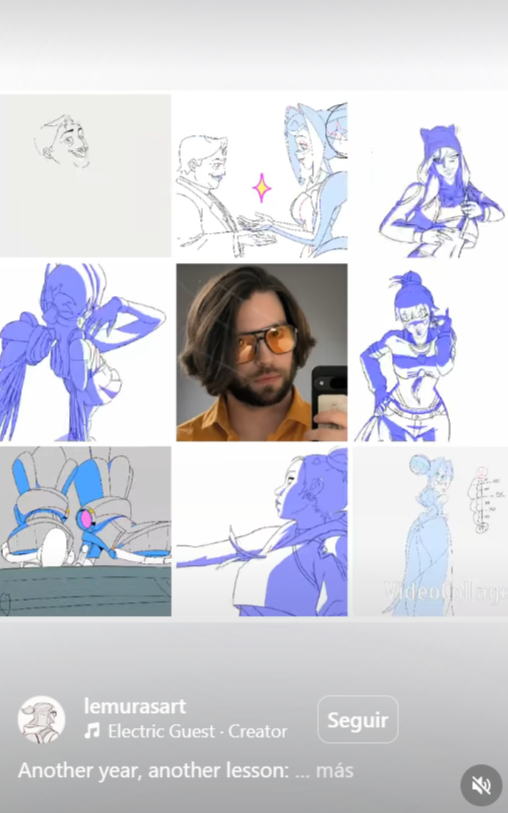Select the hair-bun girl with goggles drawing

point(431,352)
